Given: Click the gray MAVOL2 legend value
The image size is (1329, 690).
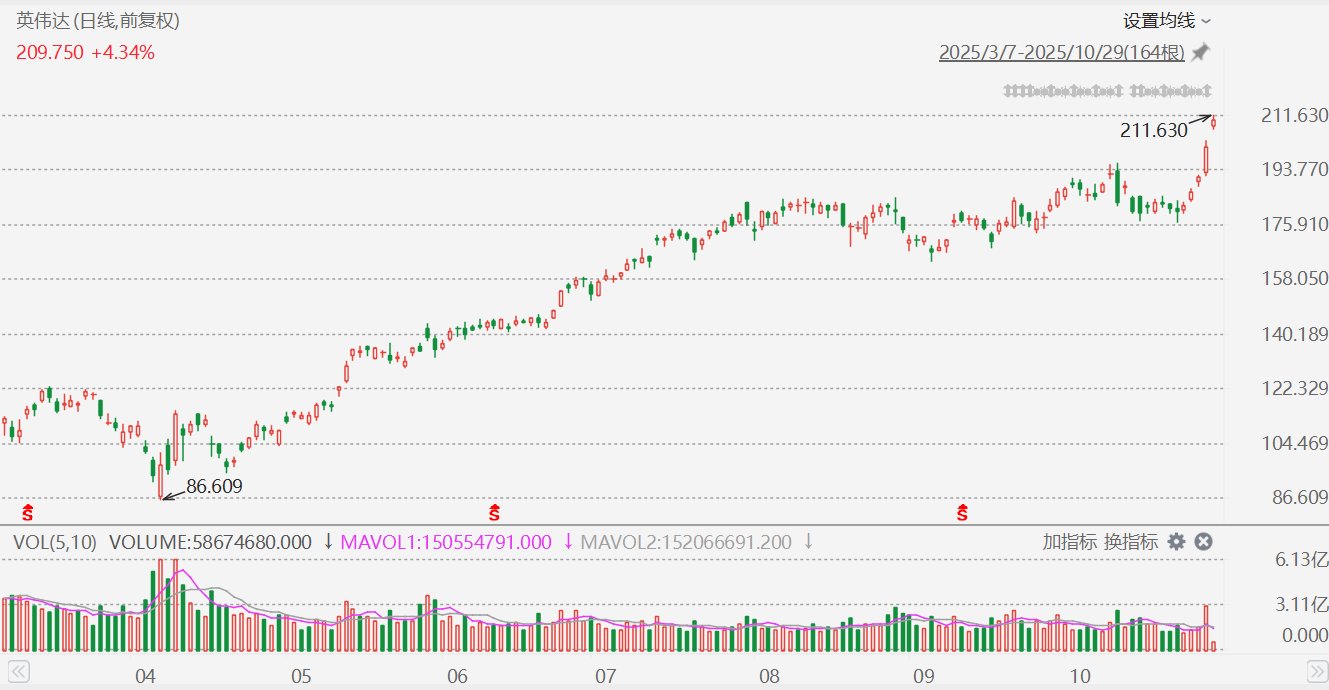Looking at the screenshot, I should pyautogui.click(x=686, y=542).
